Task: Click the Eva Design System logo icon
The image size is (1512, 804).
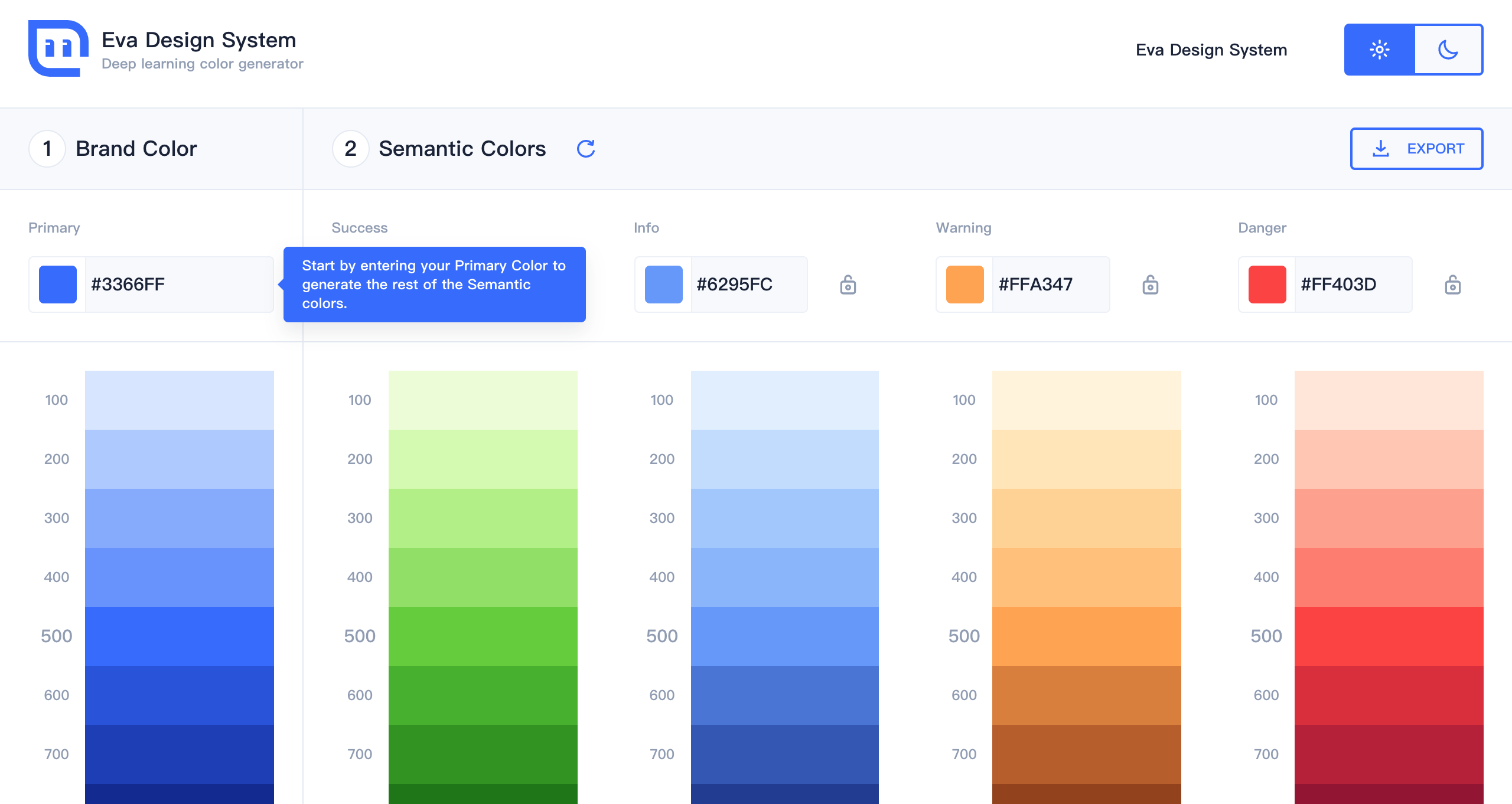Action: tap(58, 48)
